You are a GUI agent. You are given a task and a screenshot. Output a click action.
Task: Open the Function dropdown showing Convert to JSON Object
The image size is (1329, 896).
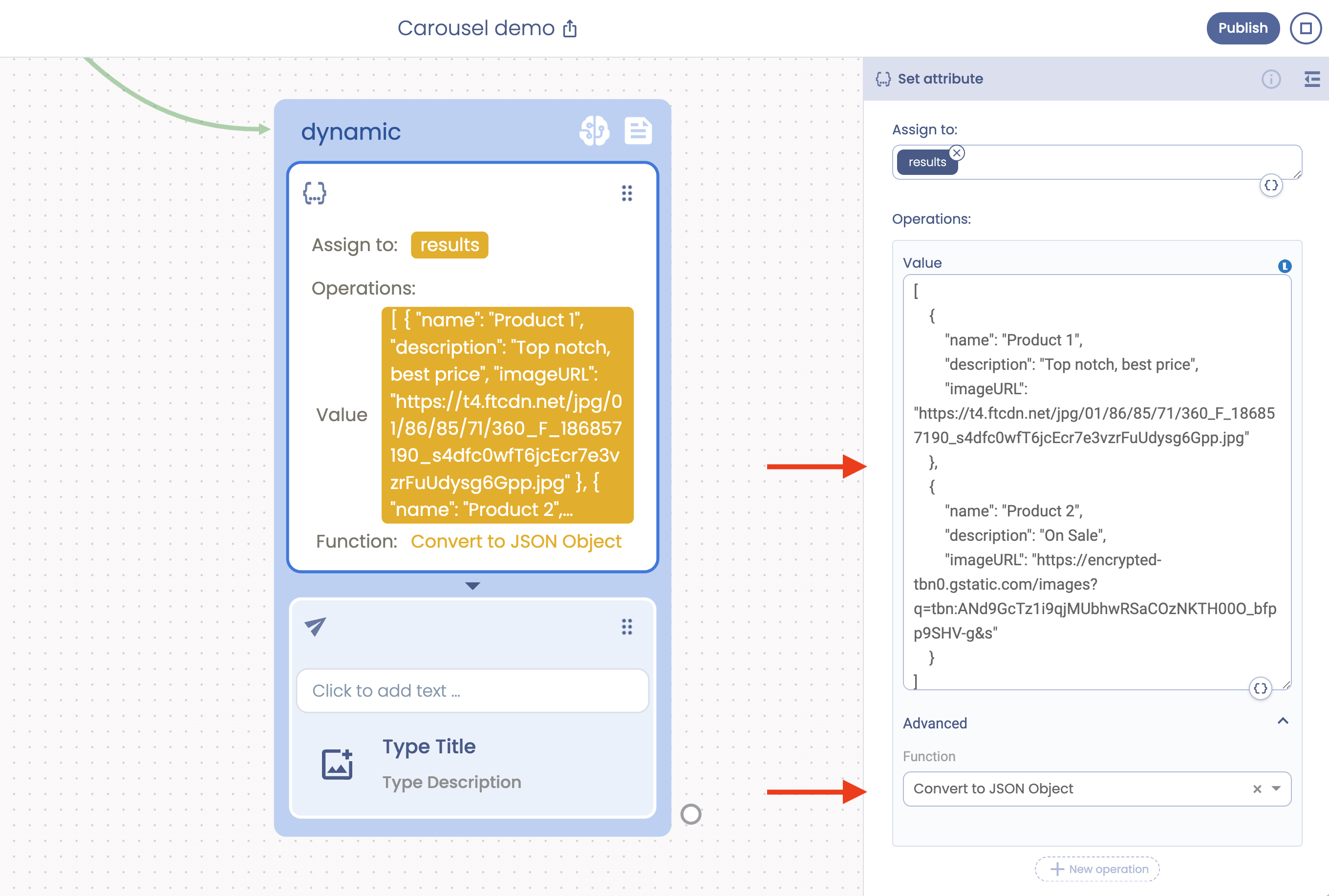click(1275, 789)
